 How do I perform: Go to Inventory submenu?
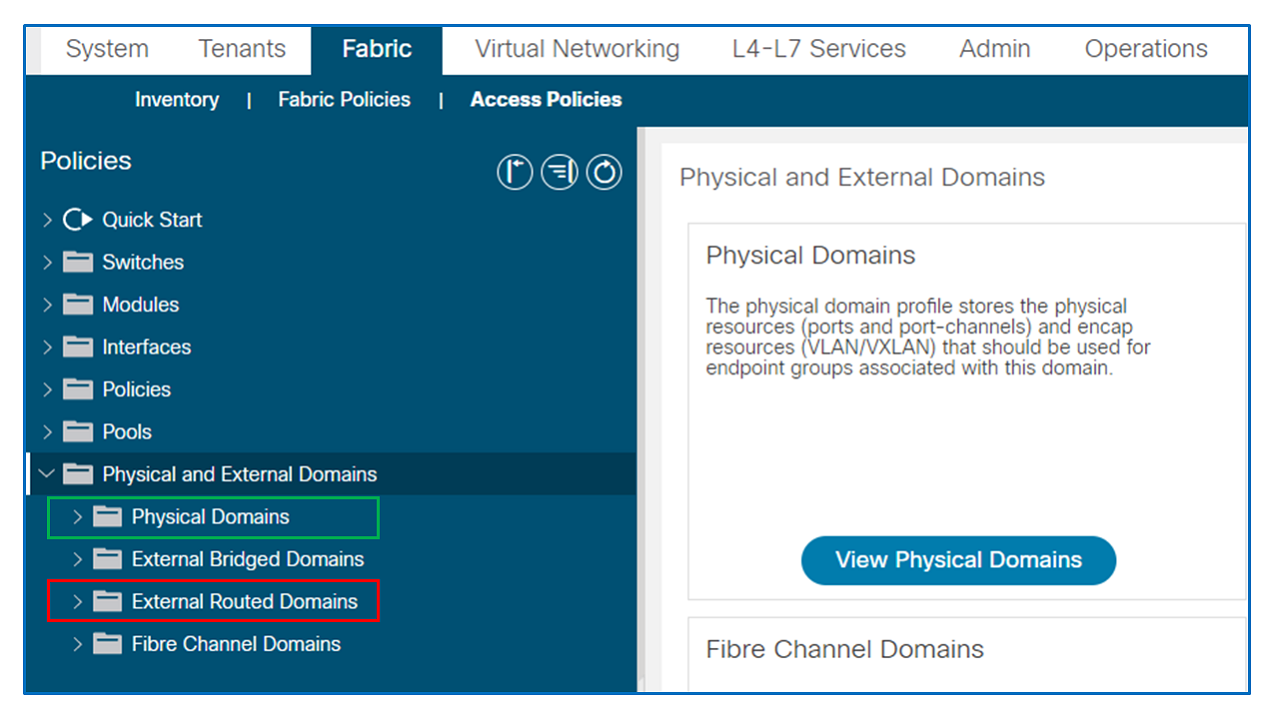tap(177, 100)
